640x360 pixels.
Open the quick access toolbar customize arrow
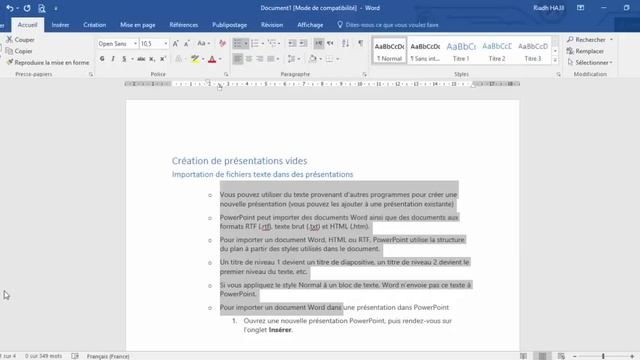point(56,9)
